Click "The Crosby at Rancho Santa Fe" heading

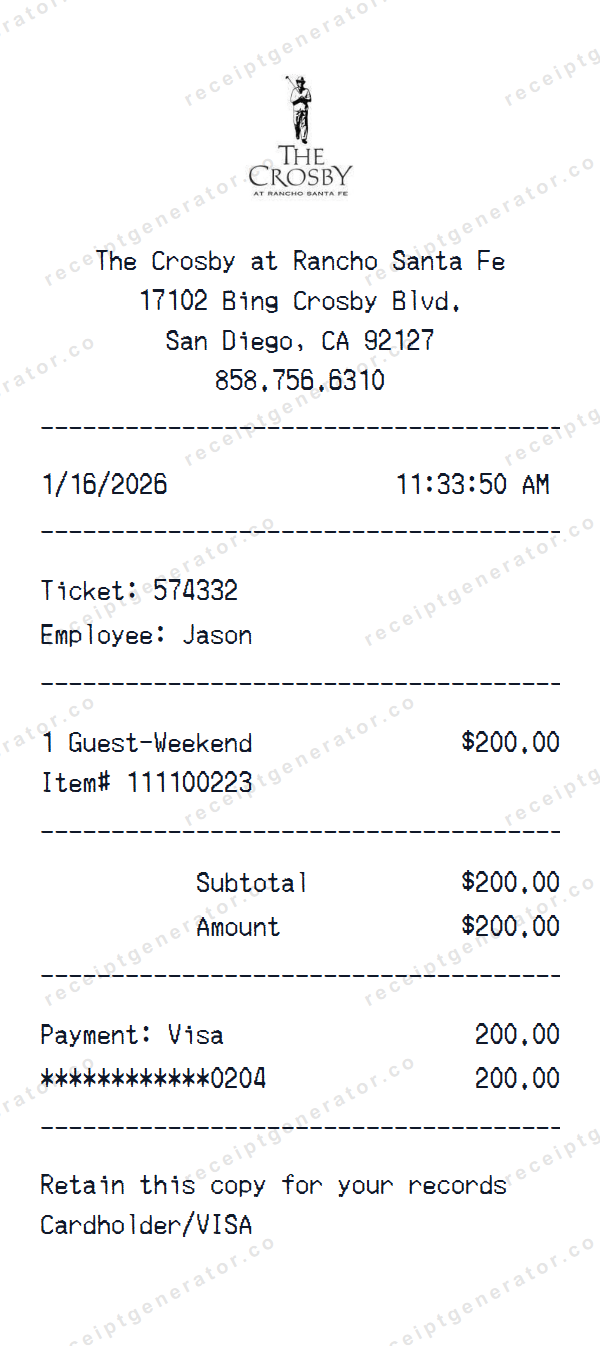point(300,262)
